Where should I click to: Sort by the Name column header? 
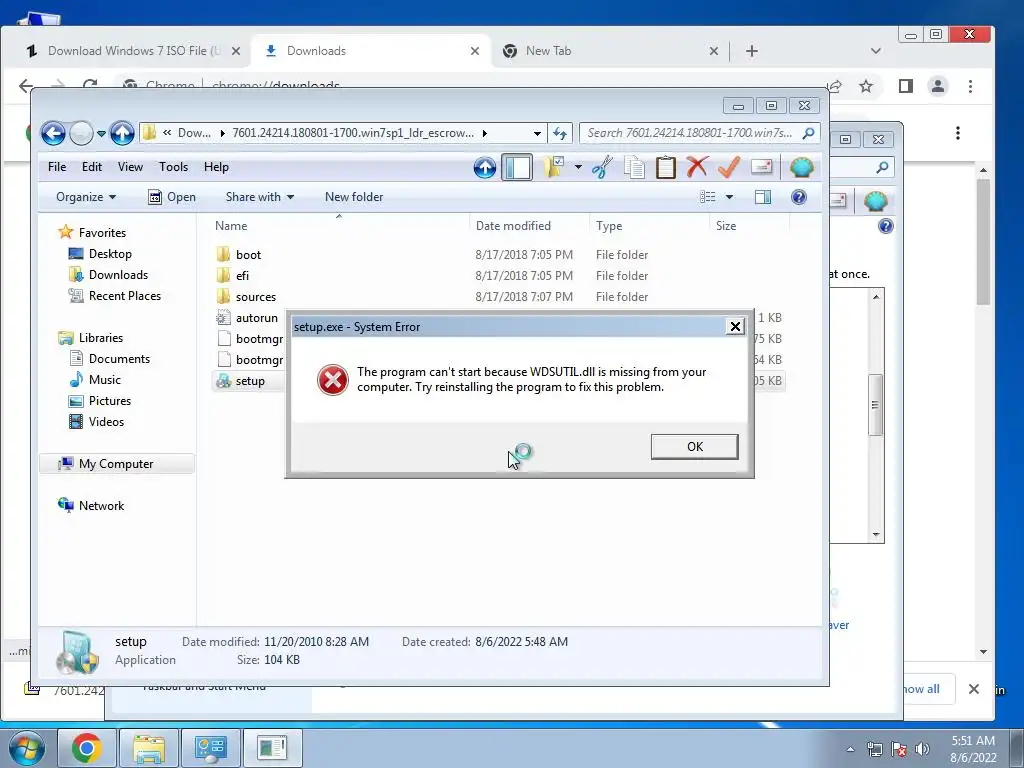(x=339, y=226)
